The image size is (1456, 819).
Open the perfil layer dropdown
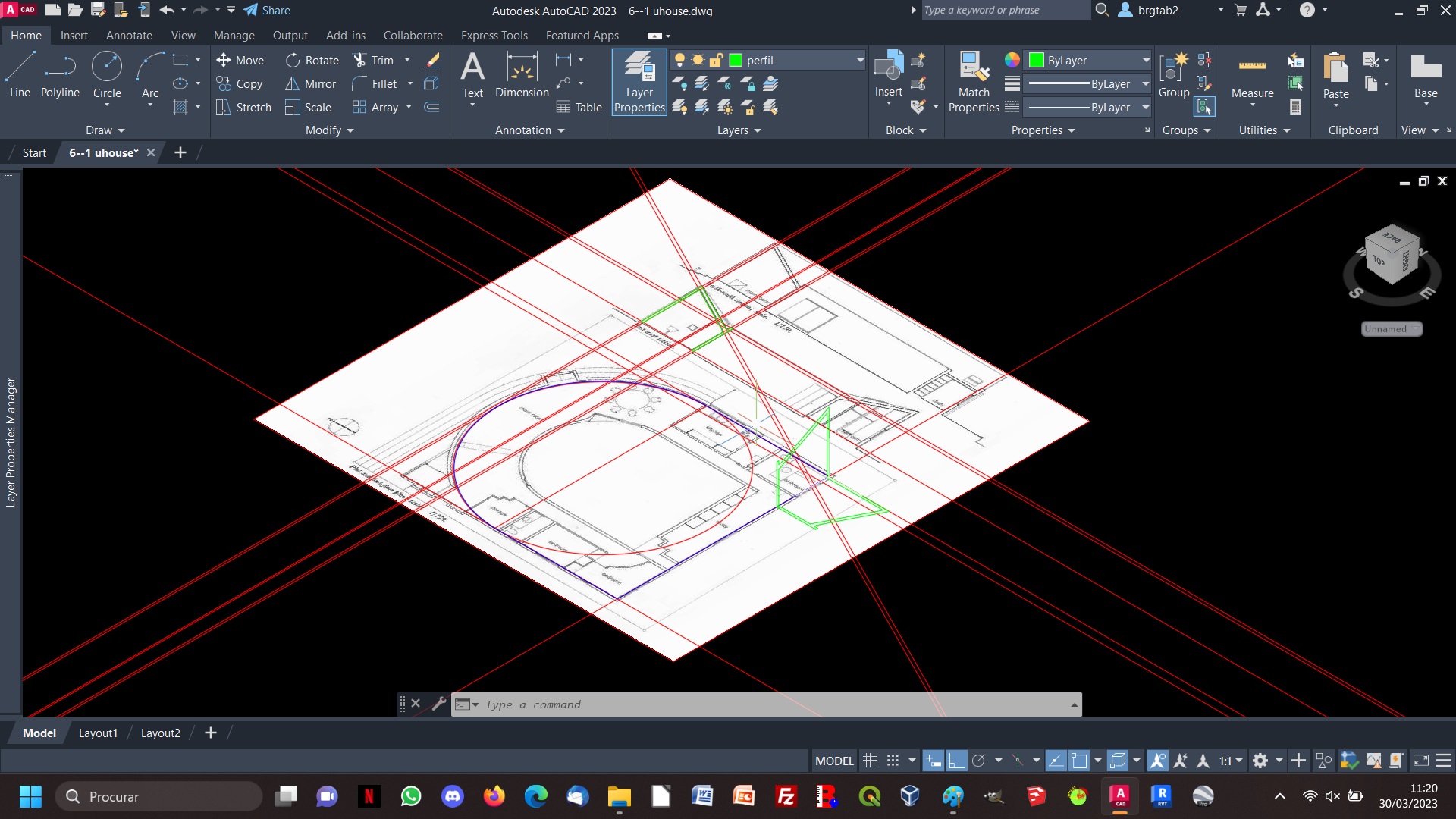pyautogui.click(x=857, y=60)
